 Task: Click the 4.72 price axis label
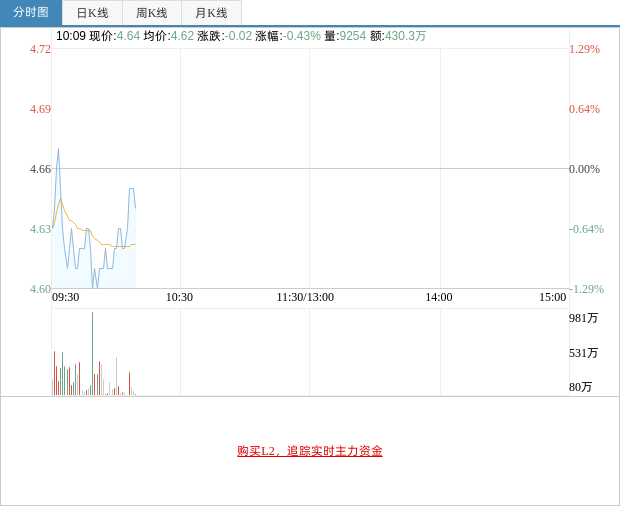(x=40, y=49)
